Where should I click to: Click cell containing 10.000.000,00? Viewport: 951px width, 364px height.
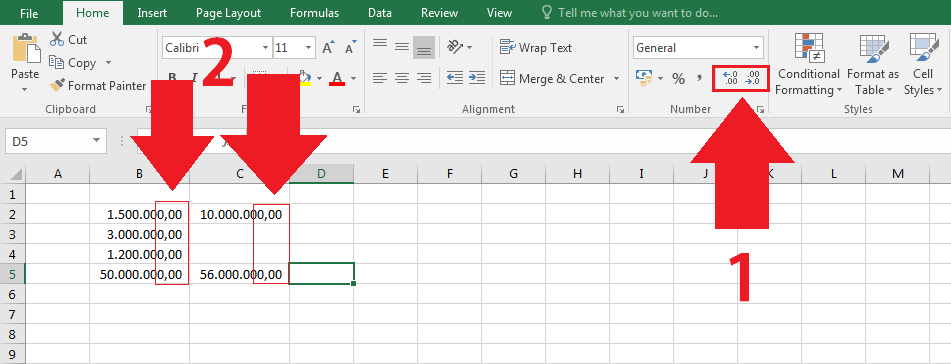pos(240,214)
